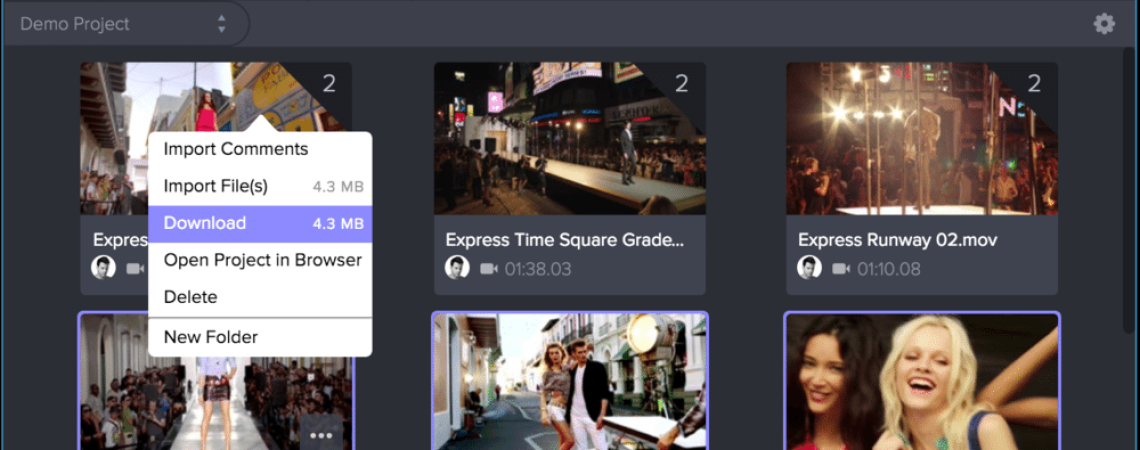
Task: Click user avatar on Time Square card
Action: tap(457, 268)
